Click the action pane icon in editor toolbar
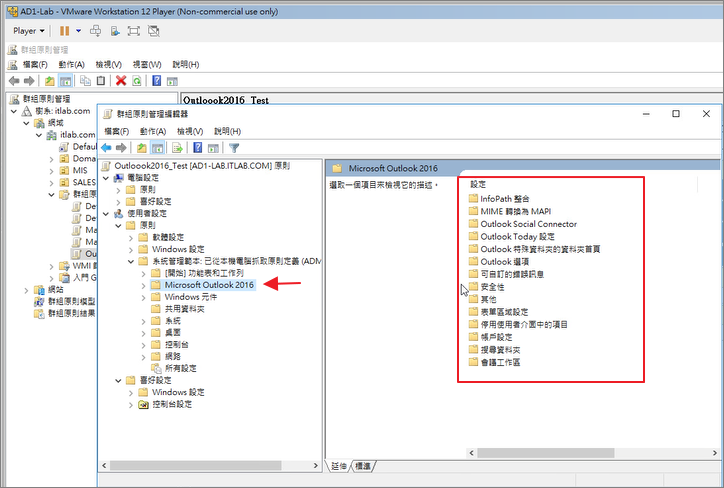This screenshot has height=488, width=724. point(213,148)
